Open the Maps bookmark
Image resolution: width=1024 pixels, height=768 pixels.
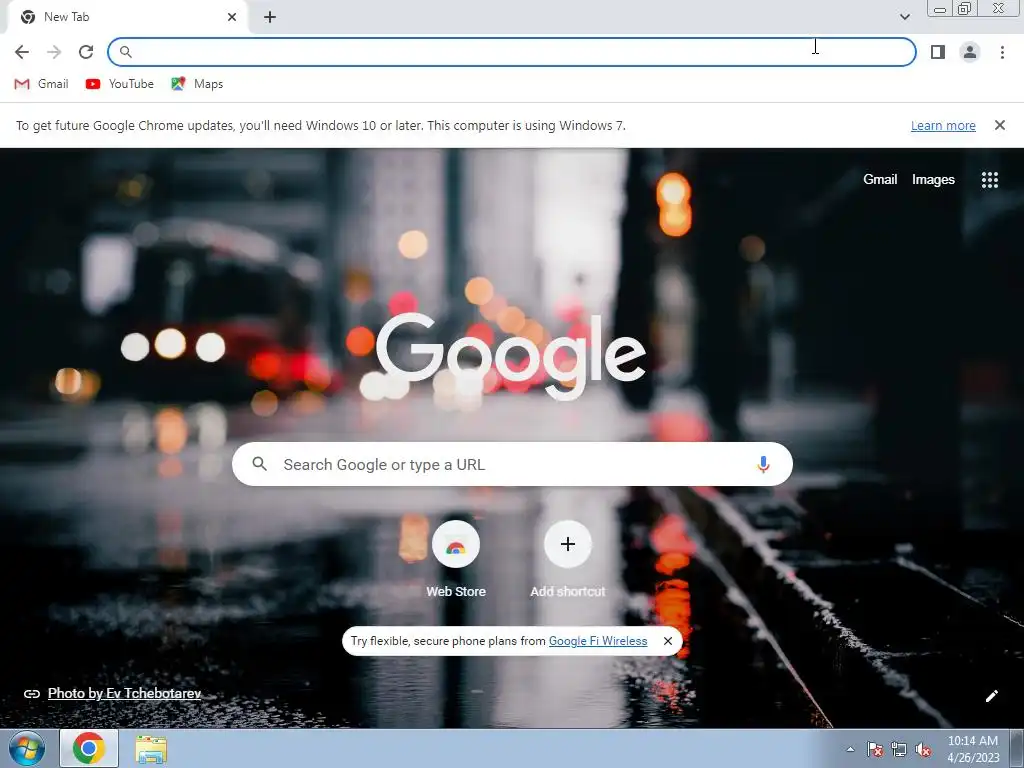click(197, 84)
